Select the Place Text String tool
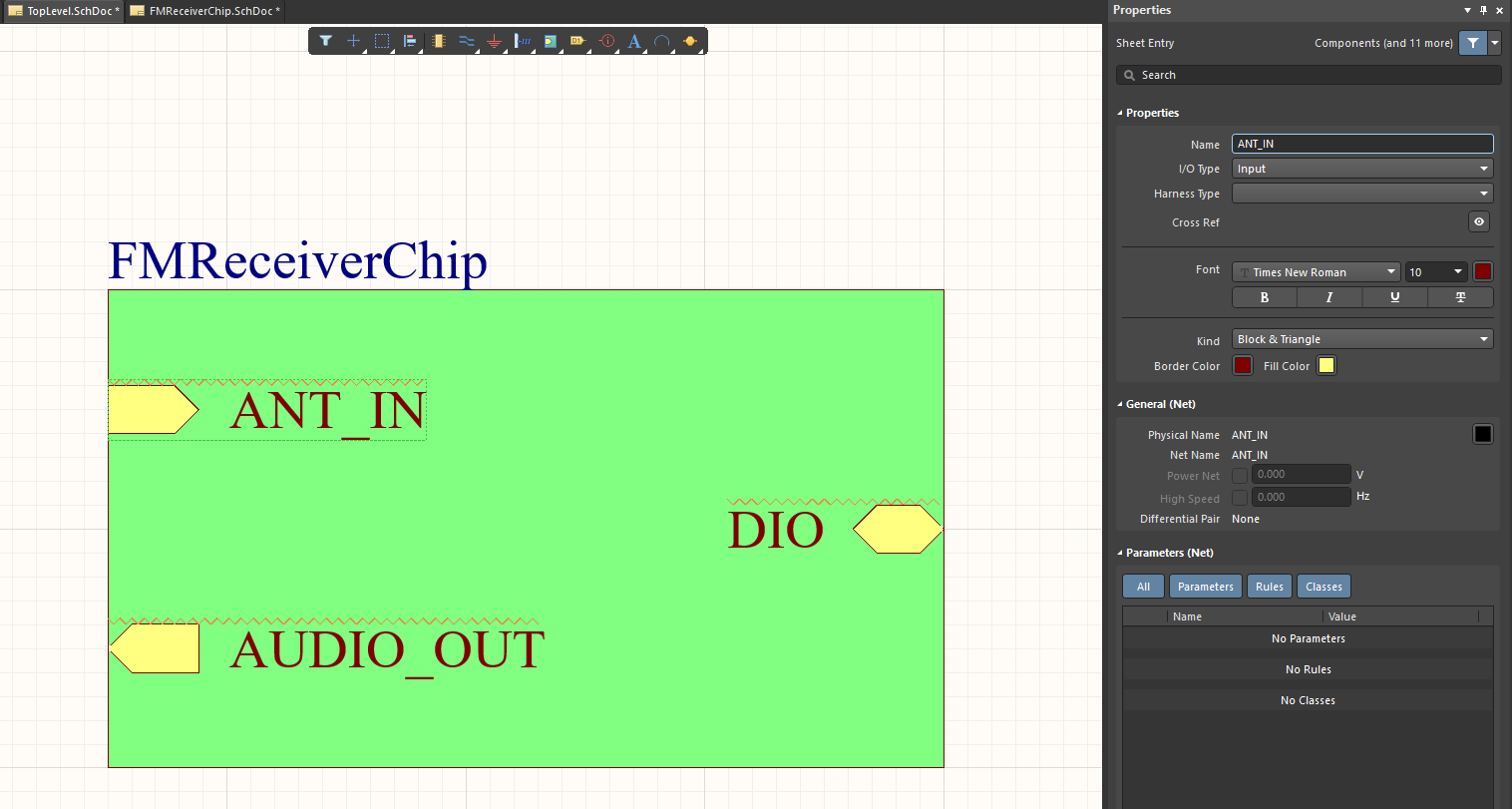 pyautogui.click(x=634, y=41)
